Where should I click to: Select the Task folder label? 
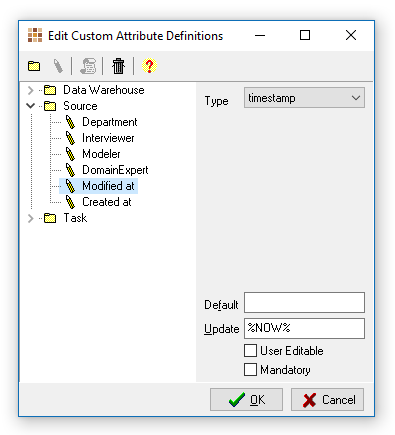point(75,218)
